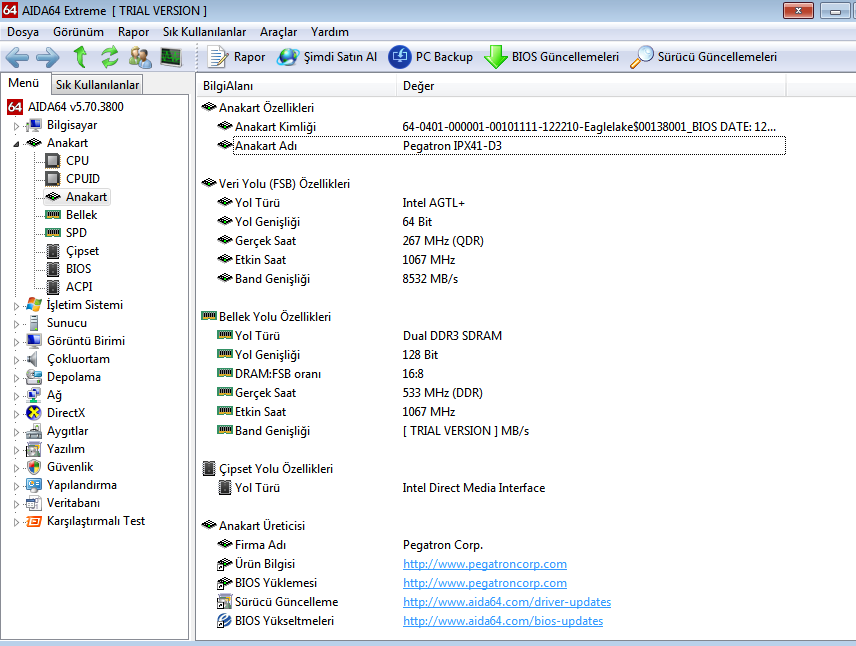
Task: Sort by the BilgiAlanı column header
Action: [x=296, y=86]
